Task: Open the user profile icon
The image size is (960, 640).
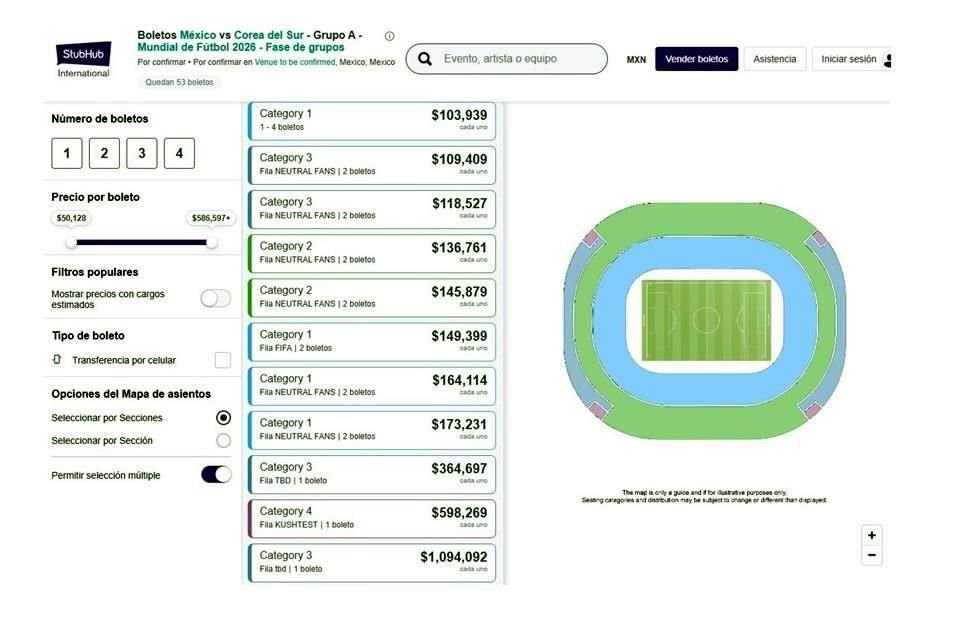Action: (887, 60)
